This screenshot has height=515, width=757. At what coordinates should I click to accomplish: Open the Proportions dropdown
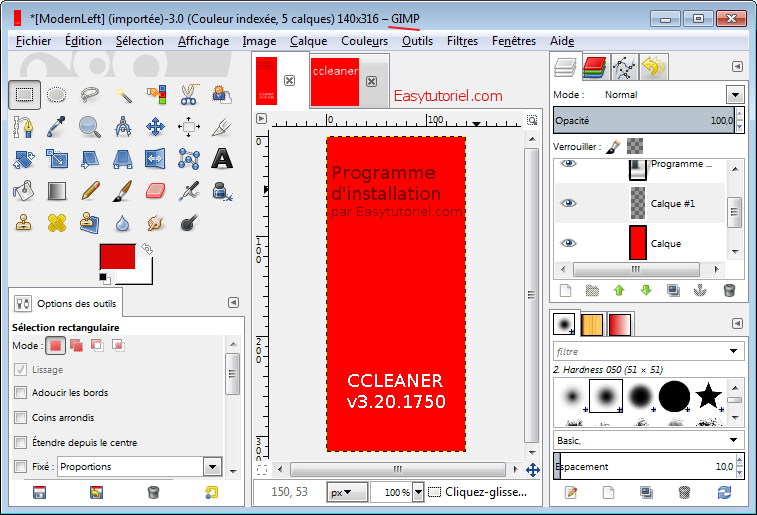(211, 467)
